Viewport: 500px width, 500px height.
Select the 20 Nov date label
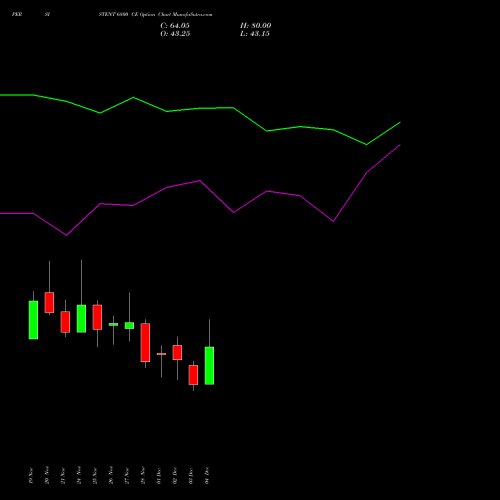point(47,475)
